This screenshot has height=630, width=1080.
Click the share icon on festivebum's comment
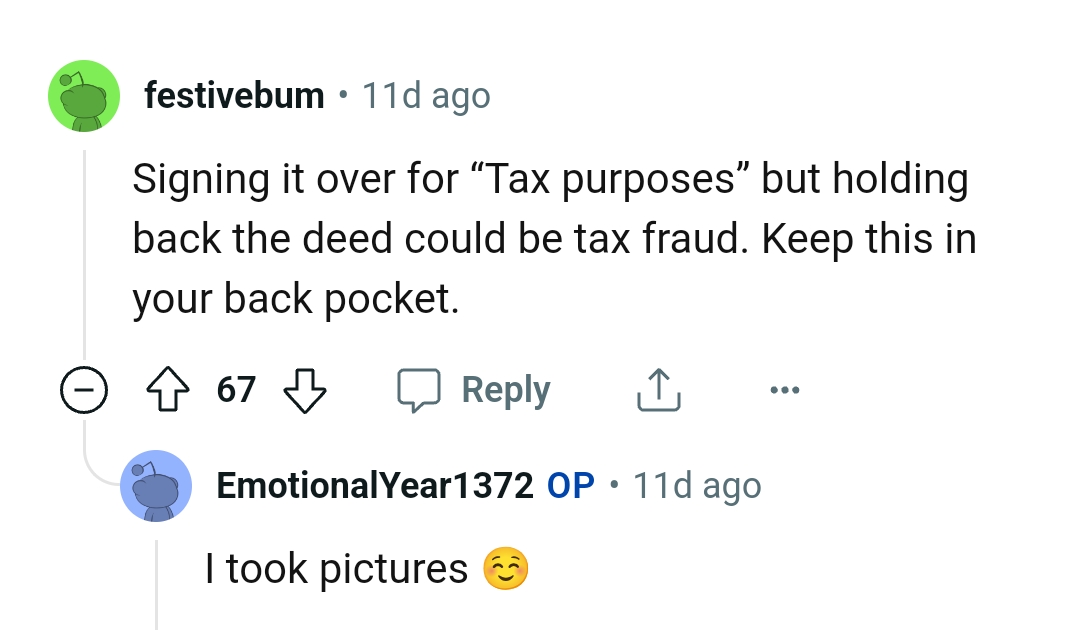point(658,389)
